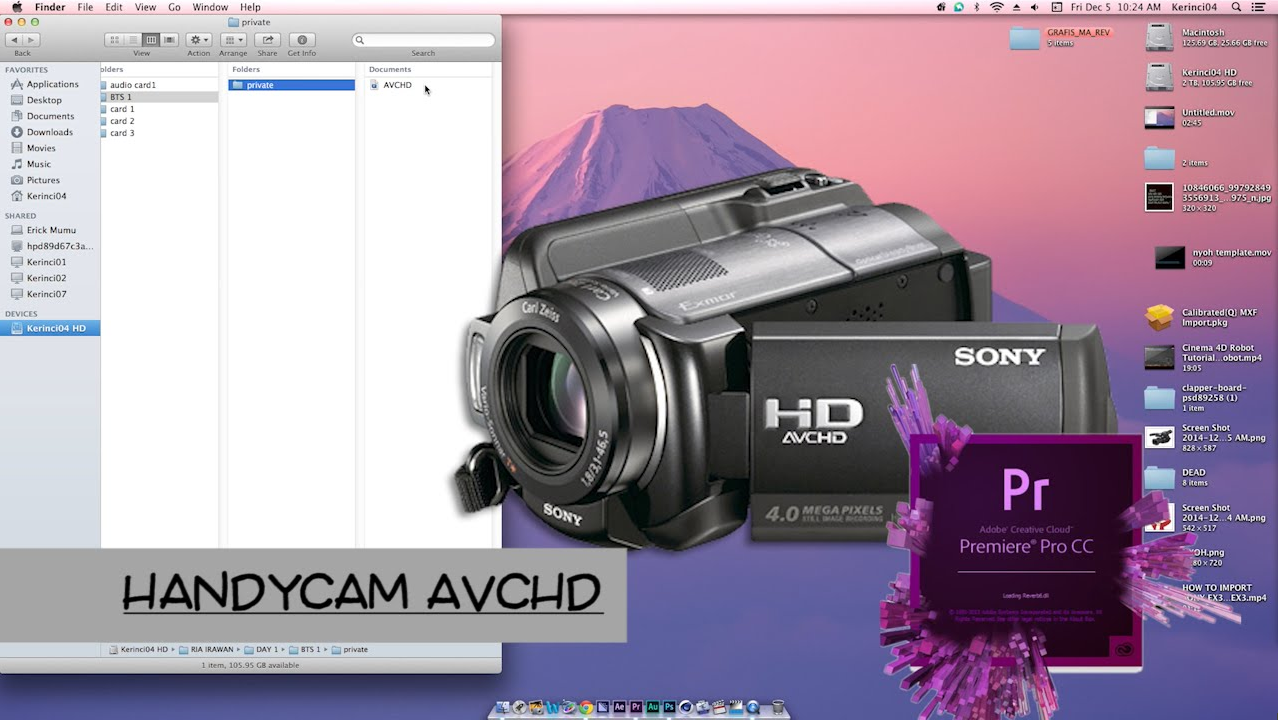Open the Window menu

(x=210, y=7)
